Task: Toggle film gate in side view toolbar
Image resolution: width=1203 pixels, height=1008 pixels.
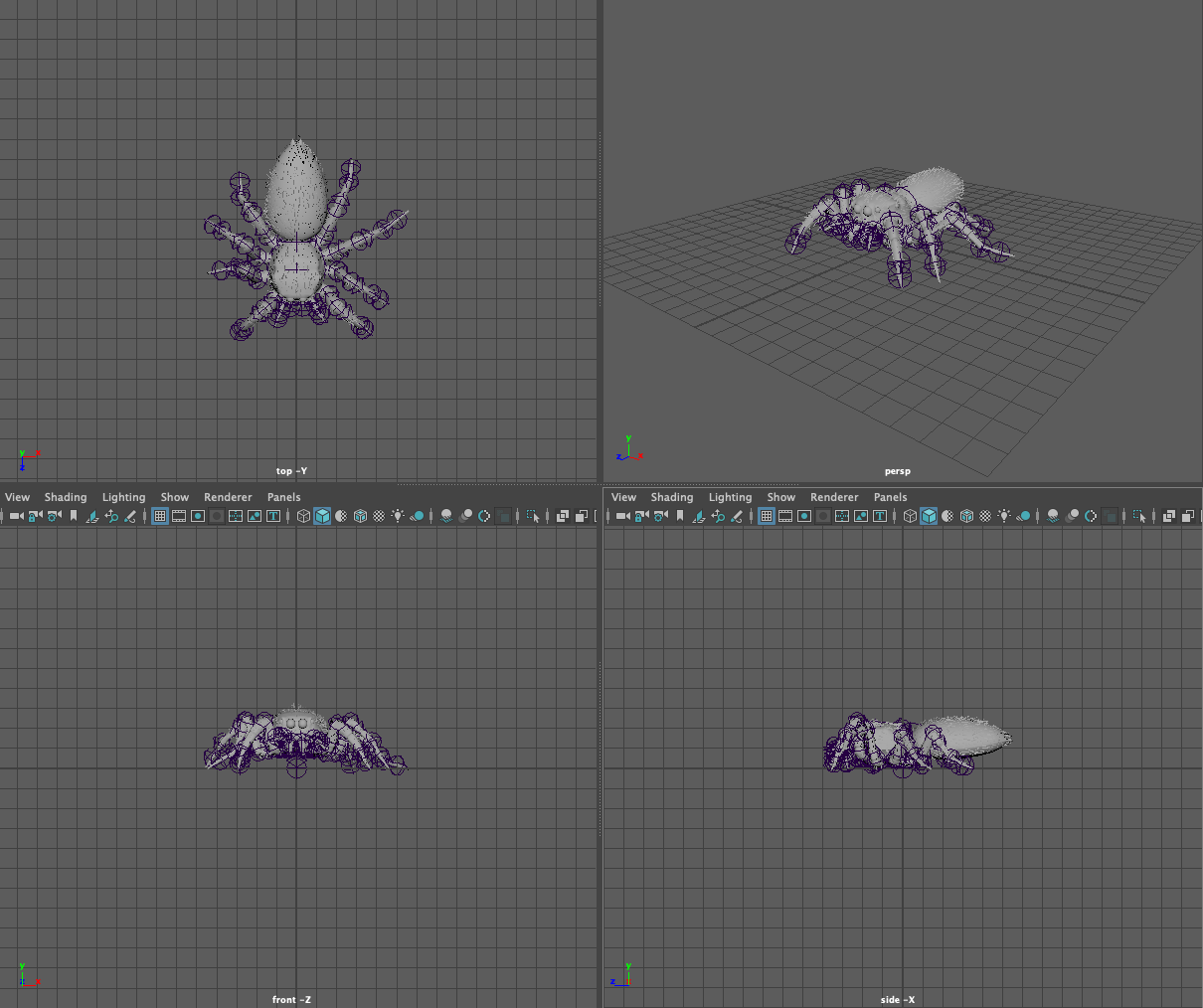Action: 785,516
